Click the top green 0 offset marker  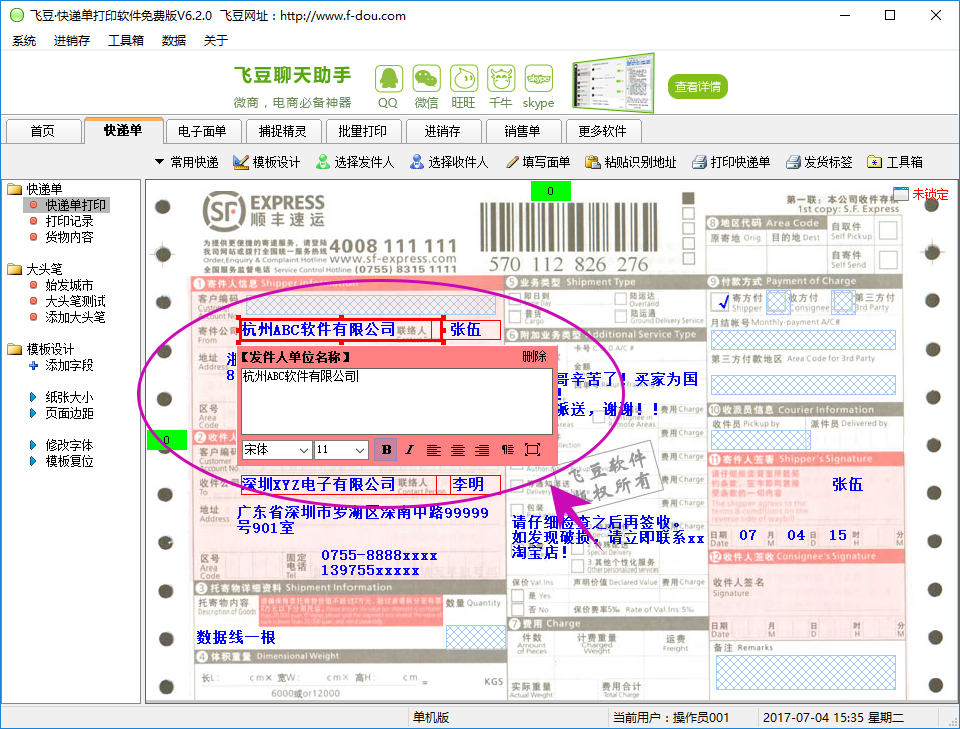pos(550,191)
